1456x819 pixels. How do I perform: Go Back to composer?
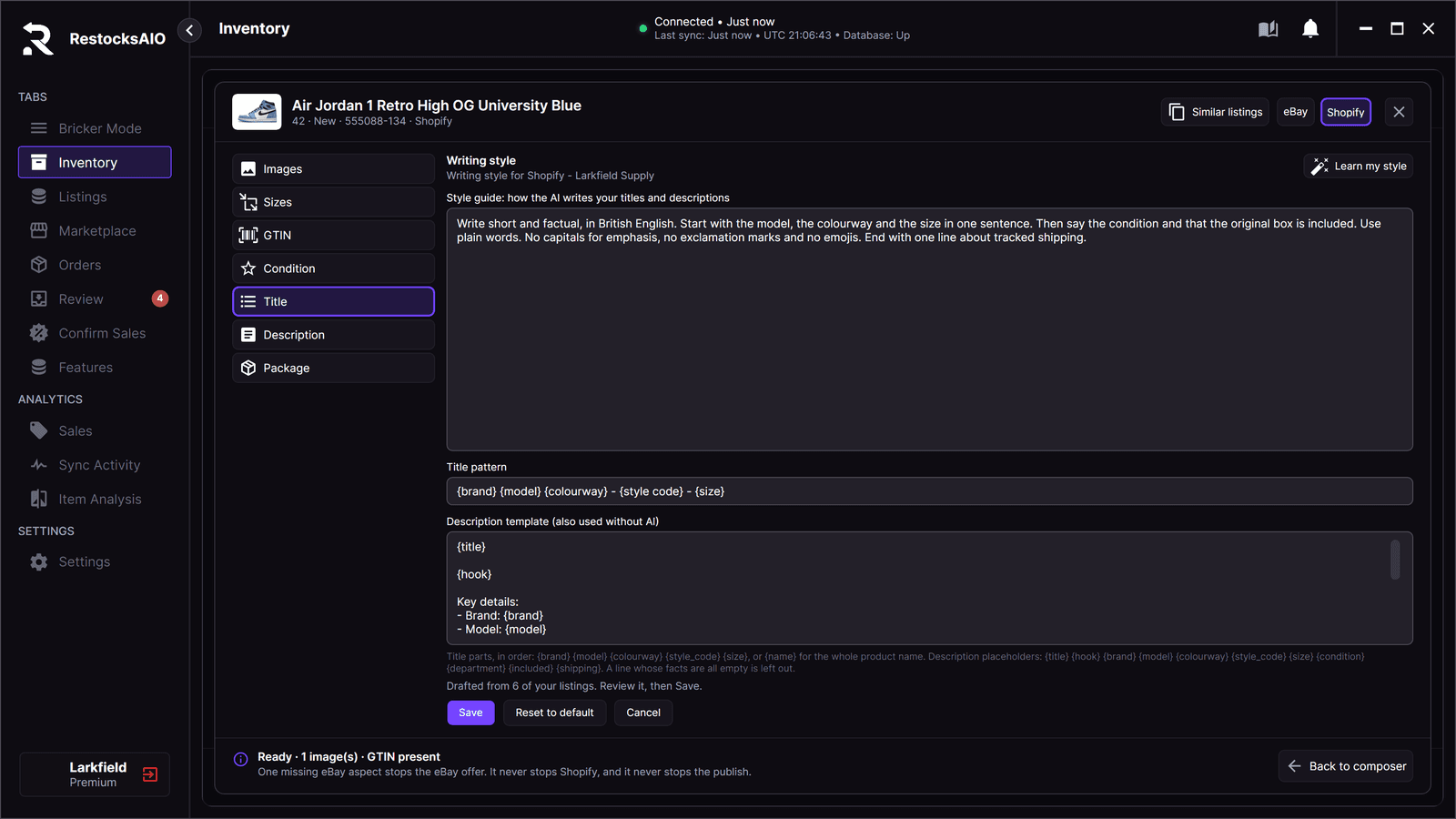1345,766
